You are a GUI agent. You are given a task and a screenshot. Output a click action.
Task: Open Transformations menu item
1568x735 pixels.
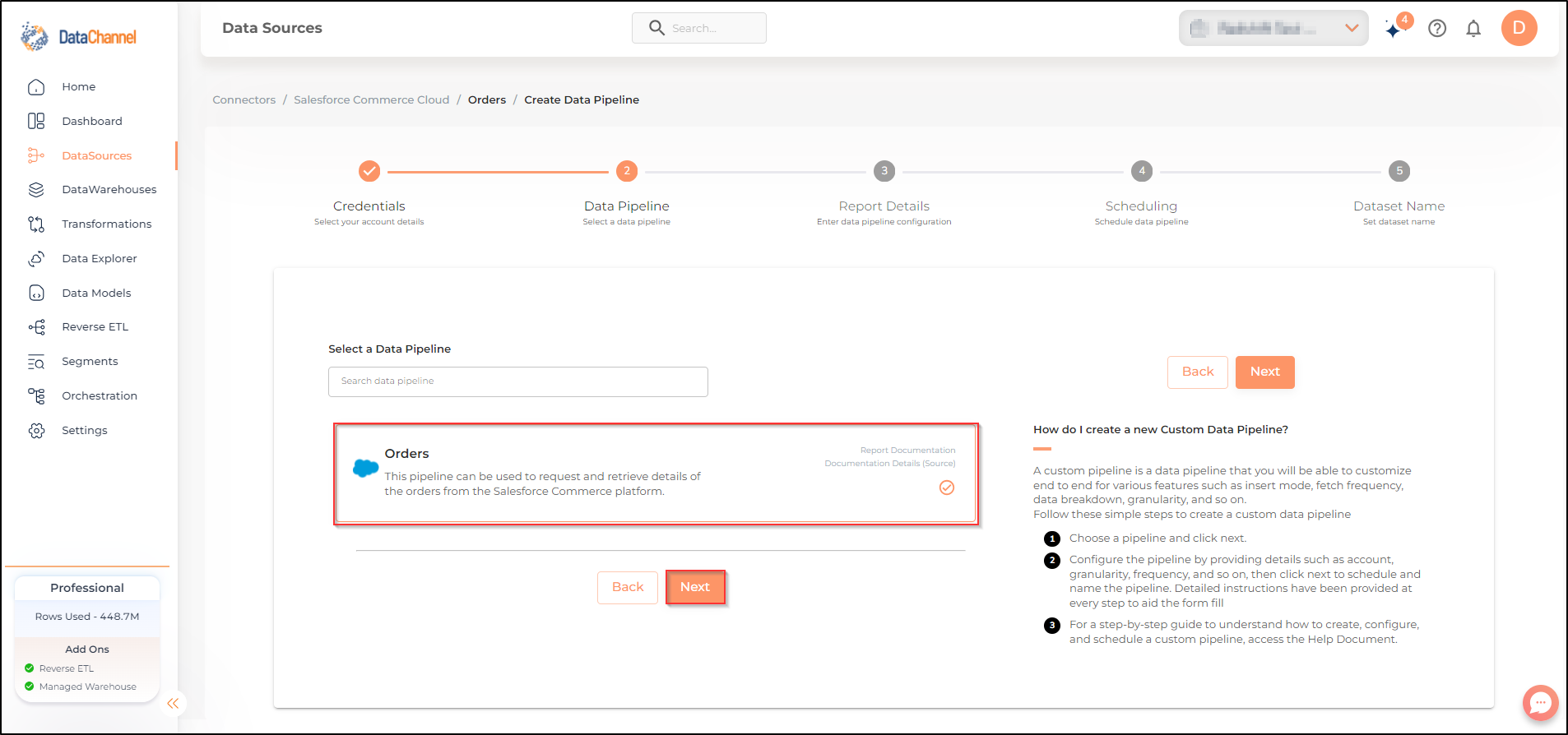pyautogui.click(x=107, y=224)
